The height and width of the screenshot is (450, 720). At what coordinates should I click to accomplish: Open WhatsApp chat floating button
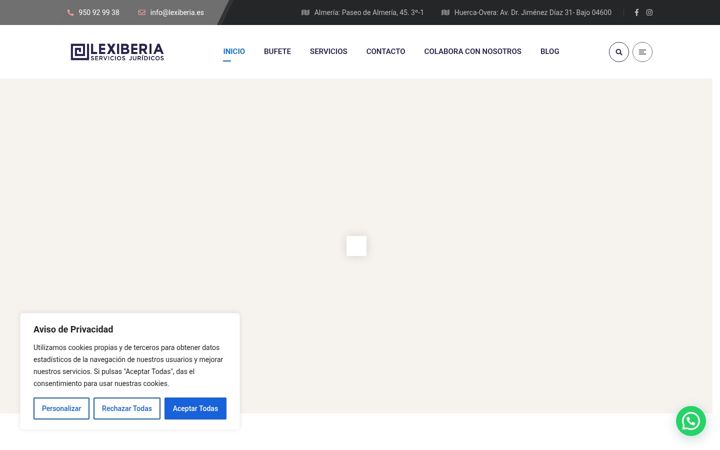[691, 421]
